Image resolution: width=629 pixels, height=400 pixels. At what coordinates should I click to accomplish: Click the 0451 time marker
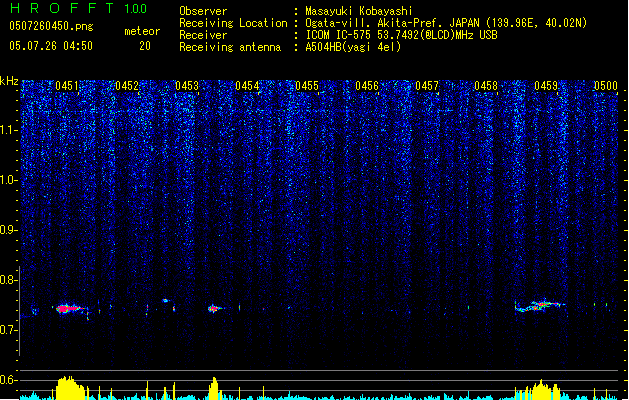[67, 86]
